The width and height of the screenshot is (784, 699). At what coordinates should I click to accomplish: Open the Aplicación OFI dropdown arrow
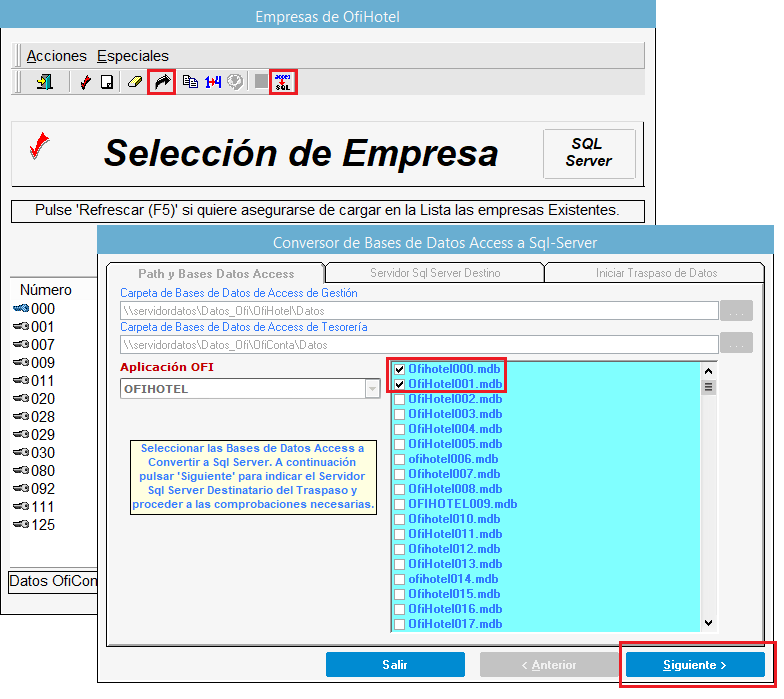tap(372, 388)
